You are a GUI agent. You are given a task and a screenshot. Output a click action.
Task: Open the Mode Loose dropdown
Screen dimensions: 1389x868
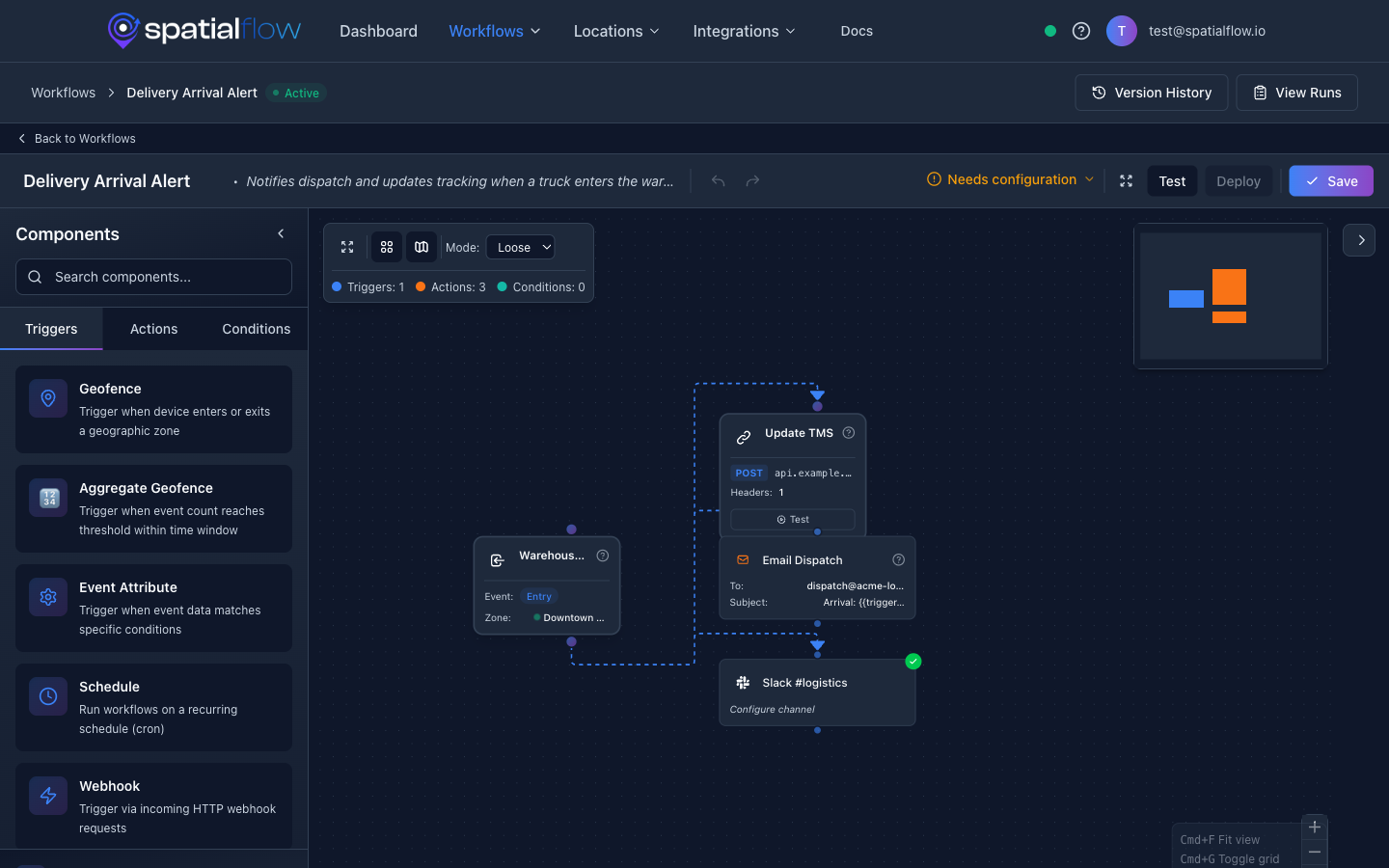tap(520, 247)
